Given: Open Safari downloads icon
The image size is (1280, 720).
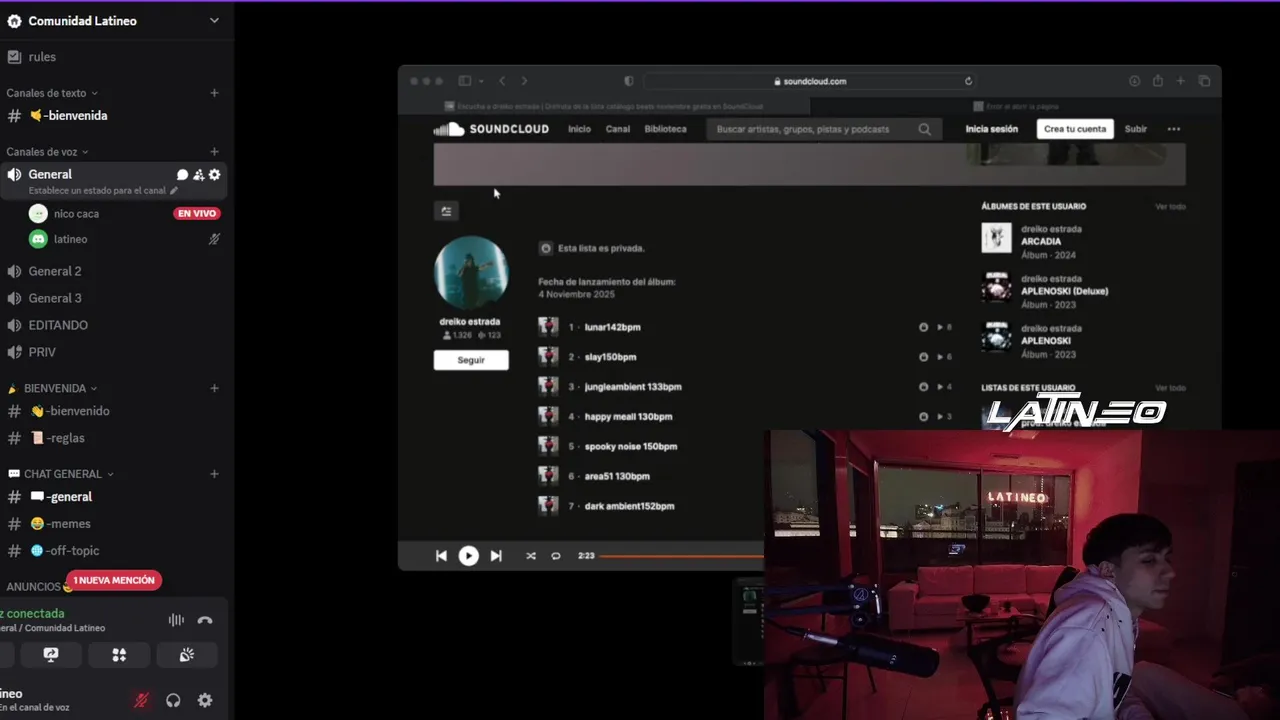Looking at the screenshot, I should coord(1134,81).
